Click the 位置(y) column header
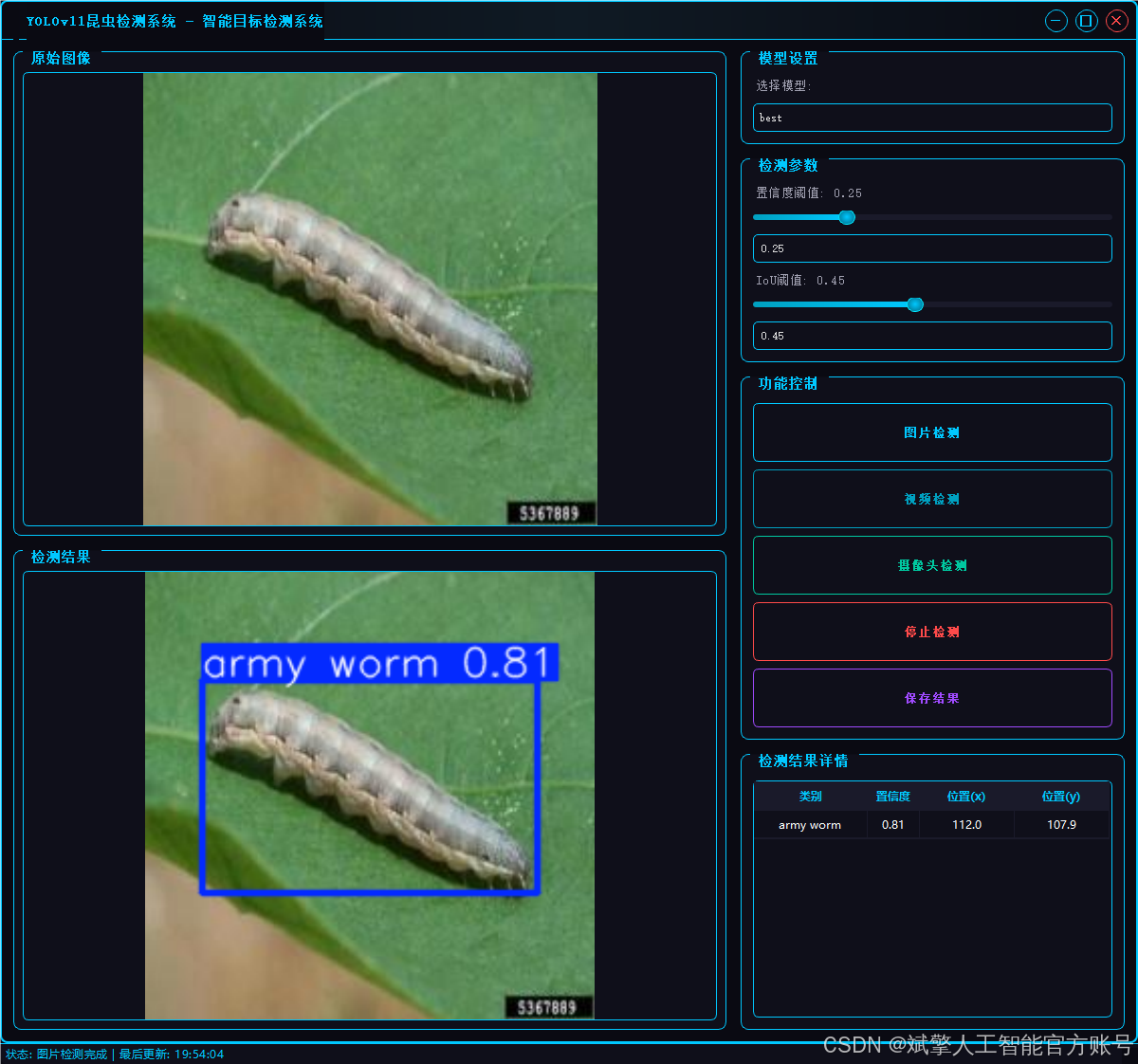 [1061, 797]
